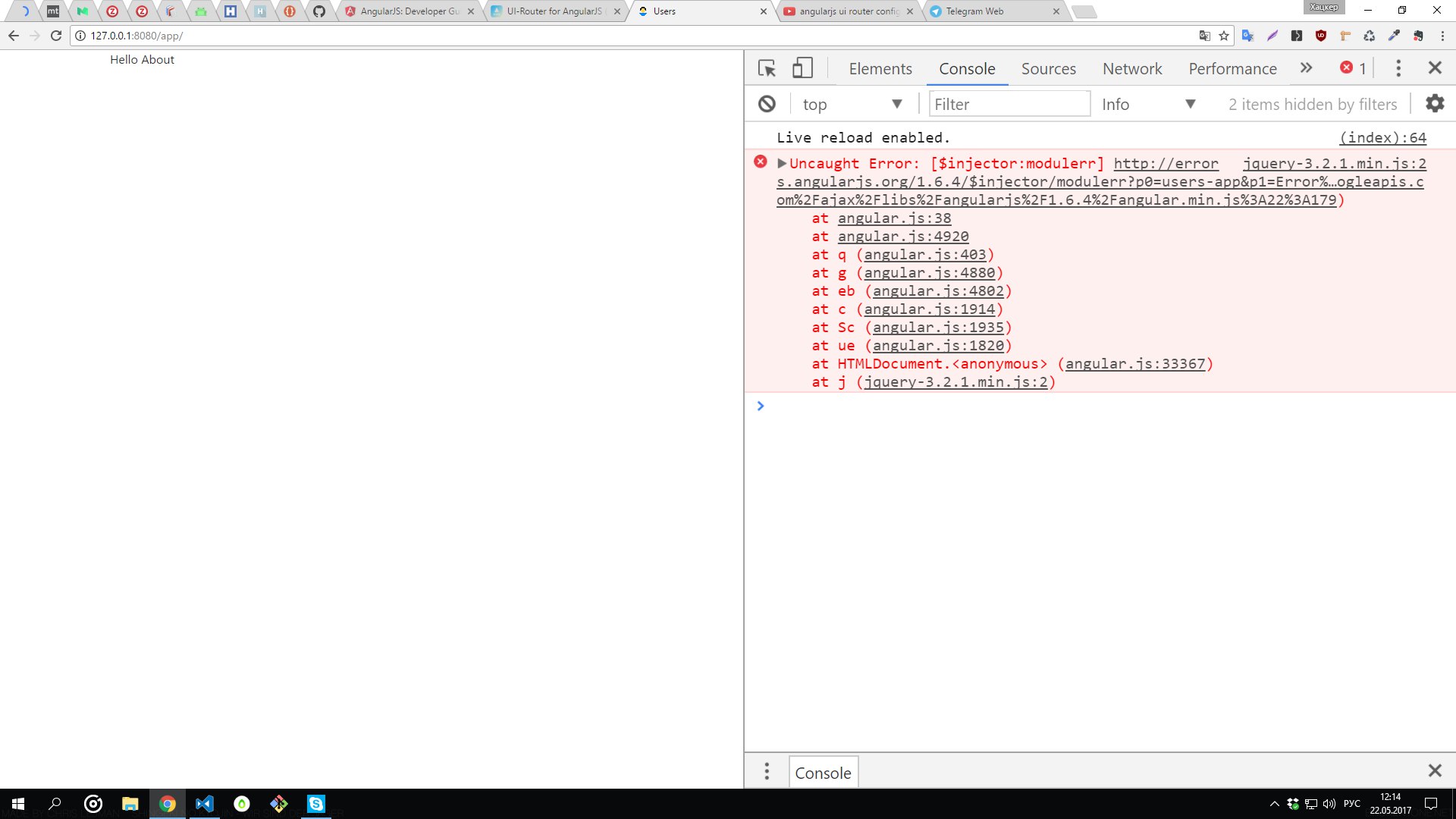1456x819 pixels.
Task: Expand the Uncaught Error disclosure triangle
Action: point(782,163)
